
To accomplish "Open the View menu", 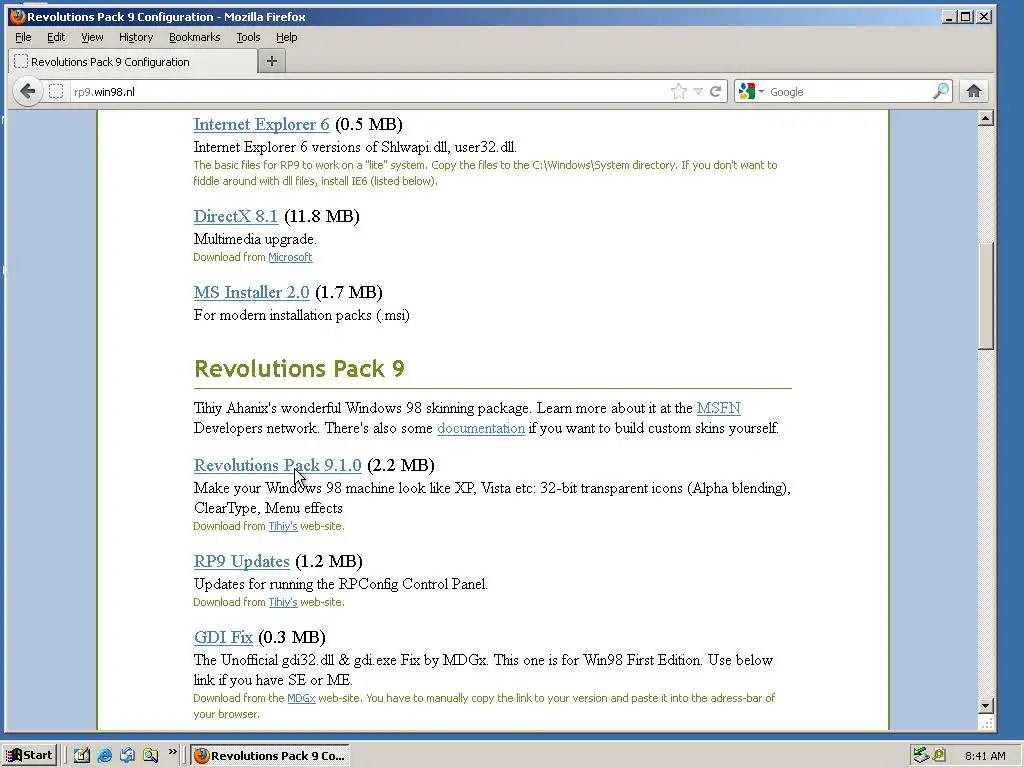I will [x=92, y=37].
